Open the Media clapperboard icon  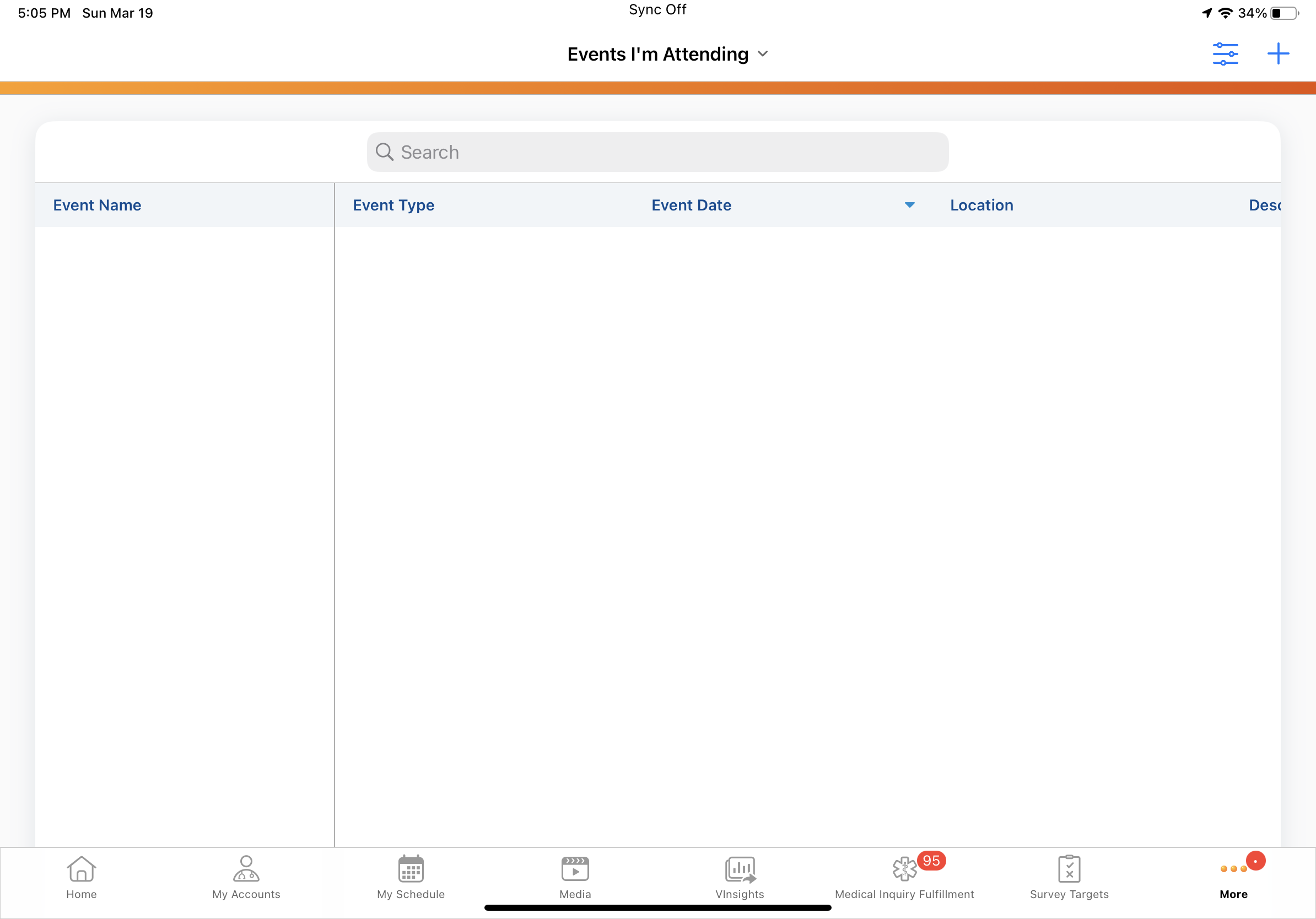coord(575,868)
